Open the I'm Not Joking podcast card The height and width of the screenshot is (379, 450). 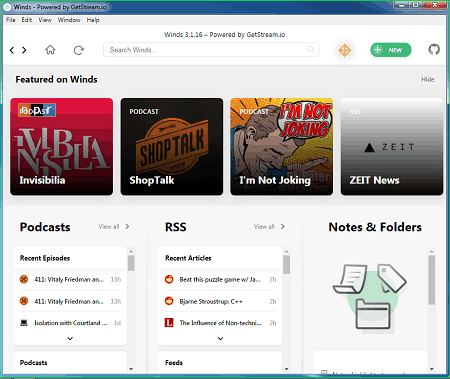(282, 146)
